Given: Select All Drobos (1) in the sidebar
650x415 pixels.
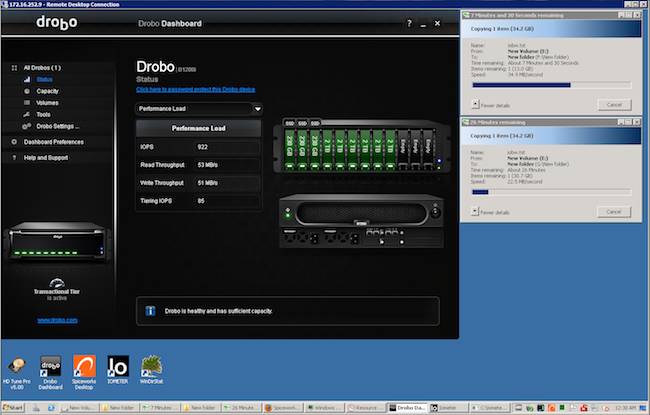Looking at the screenshot, I should coord(42,68).
